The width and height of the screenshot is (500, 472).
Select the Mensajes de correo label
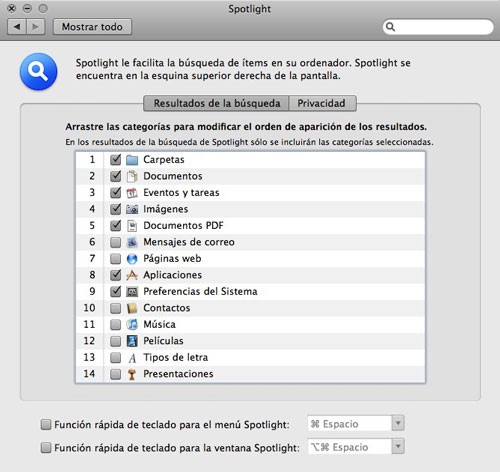189,242
